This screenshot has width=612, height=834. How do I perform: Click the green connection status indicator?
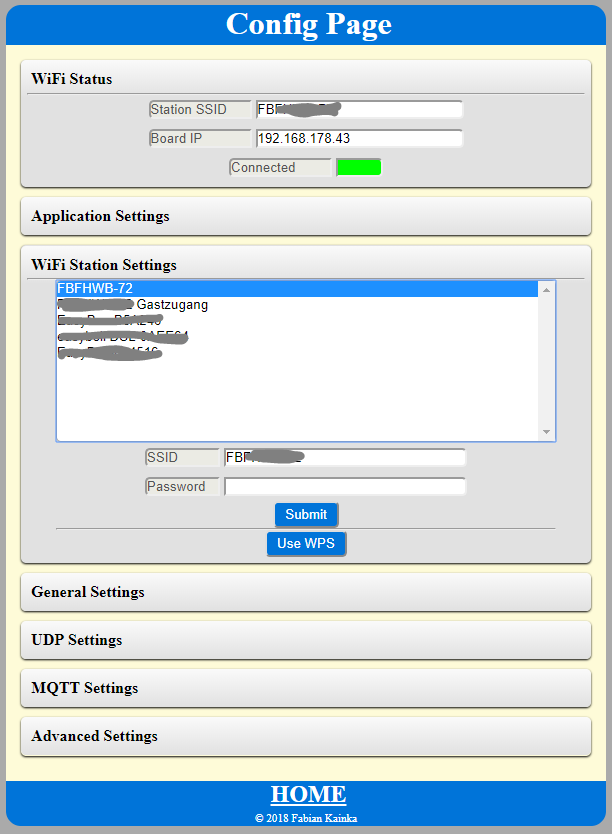tap(358, 167)
